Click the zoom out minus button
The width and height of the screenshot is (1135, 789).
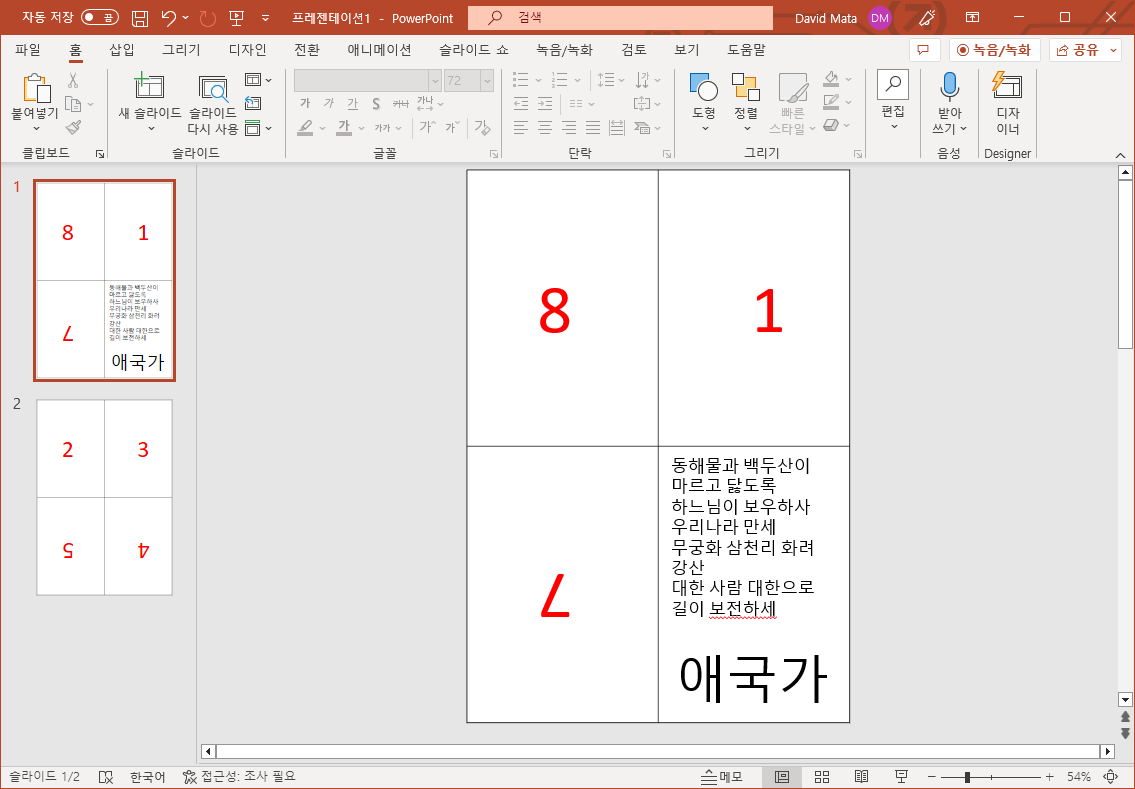coord(932,777)
